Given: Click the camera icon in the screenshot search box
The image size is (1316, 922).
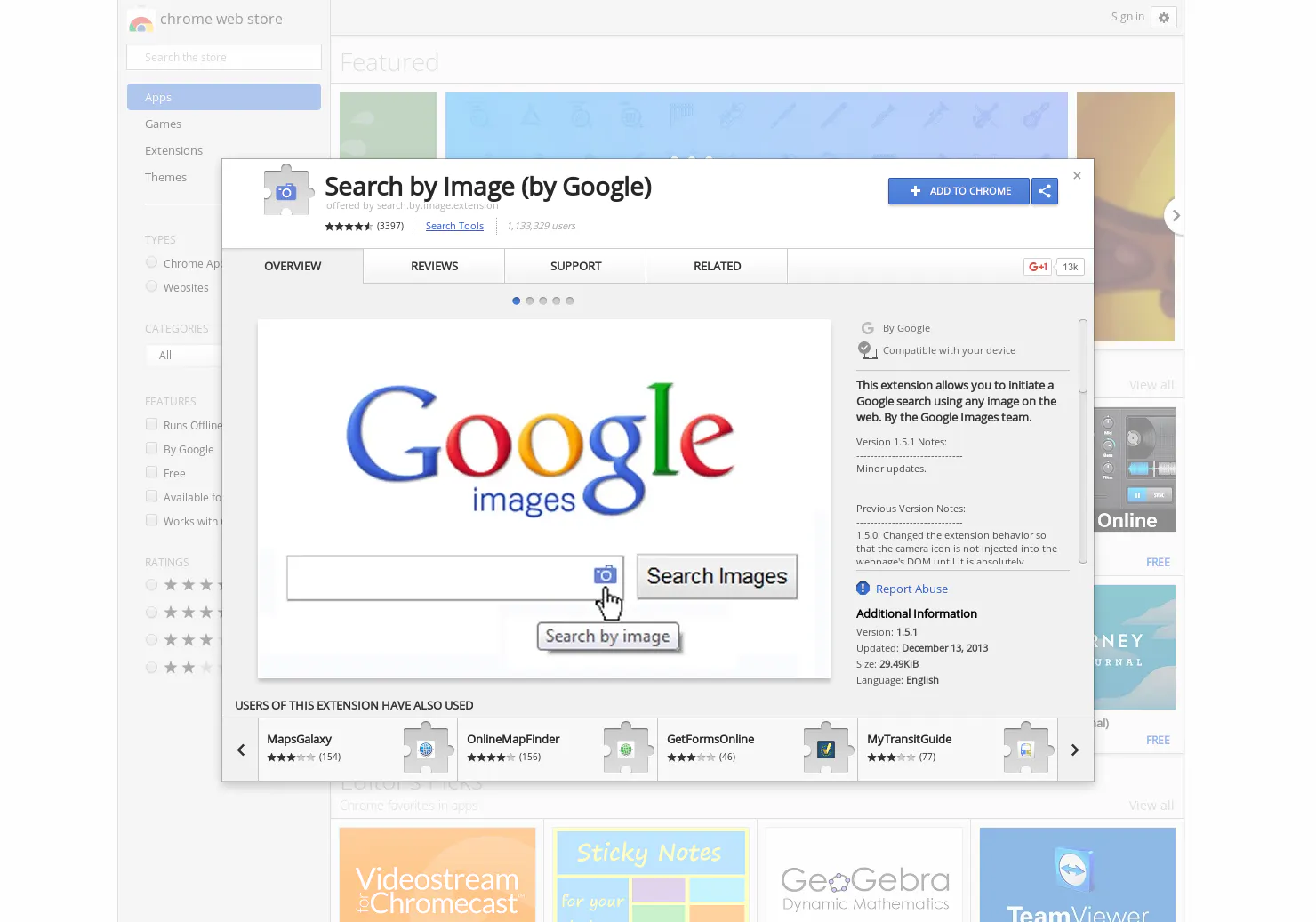Looking at the screenshot, I should pyautogui.click(x=605, y=574).
